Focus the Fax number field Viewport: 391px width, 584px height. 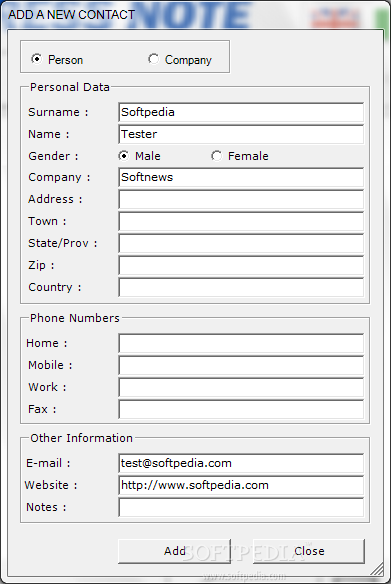coord(241,409)
